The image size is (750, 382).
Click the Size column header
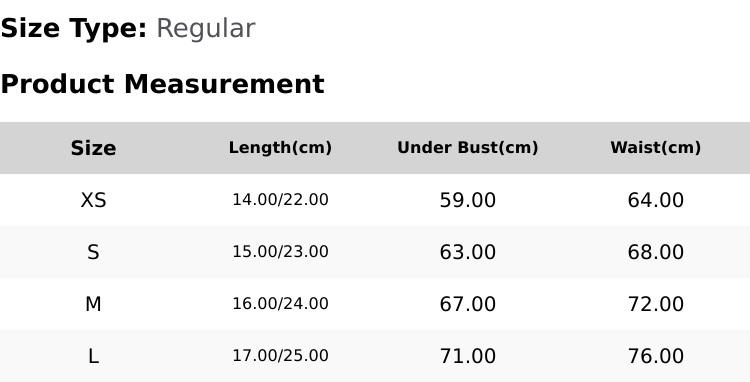(x=93, y=148)
